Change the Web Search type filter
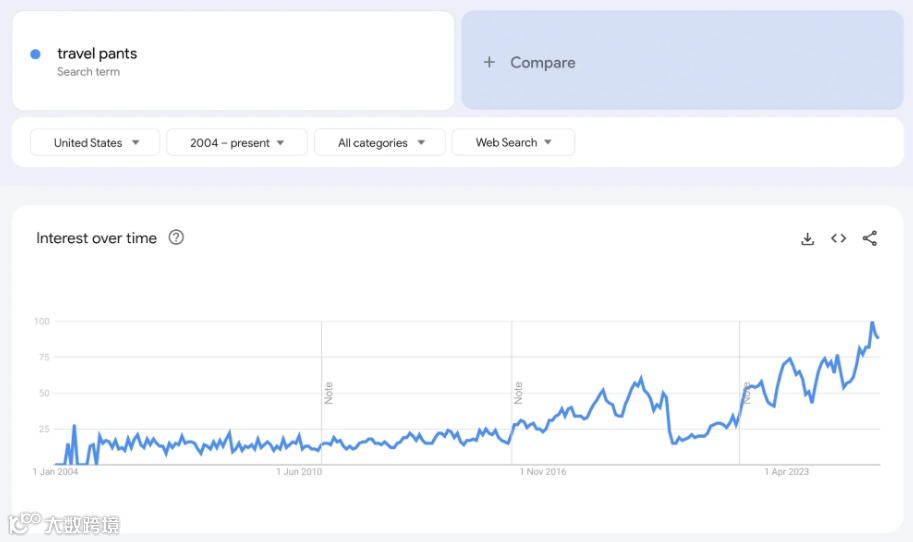 (x=513, y=143)
